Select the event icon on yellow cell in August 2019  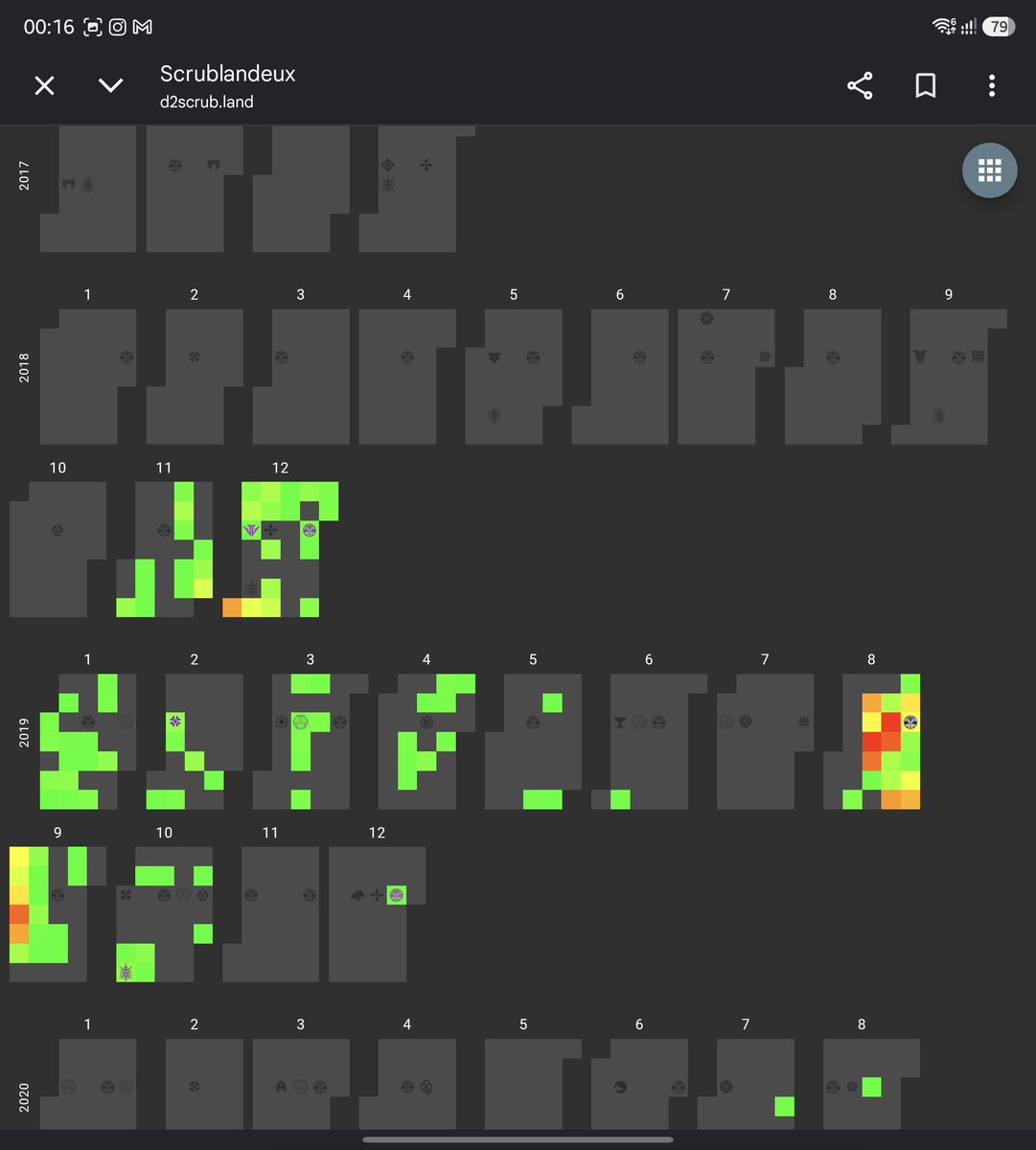tap(910, 721)
